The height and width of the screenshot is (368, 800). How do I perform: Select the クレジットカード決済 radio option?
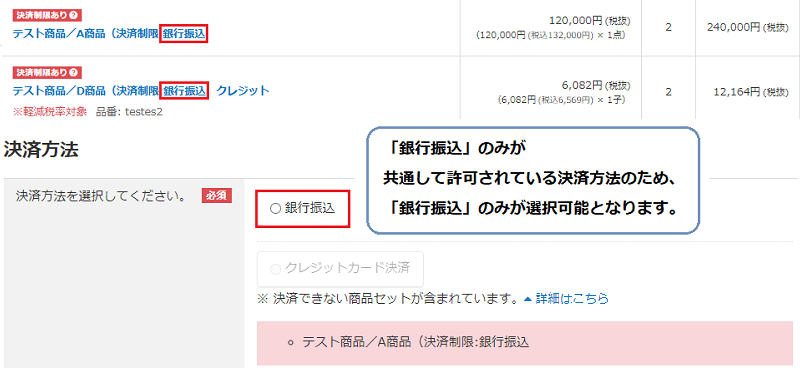point(276,268)
